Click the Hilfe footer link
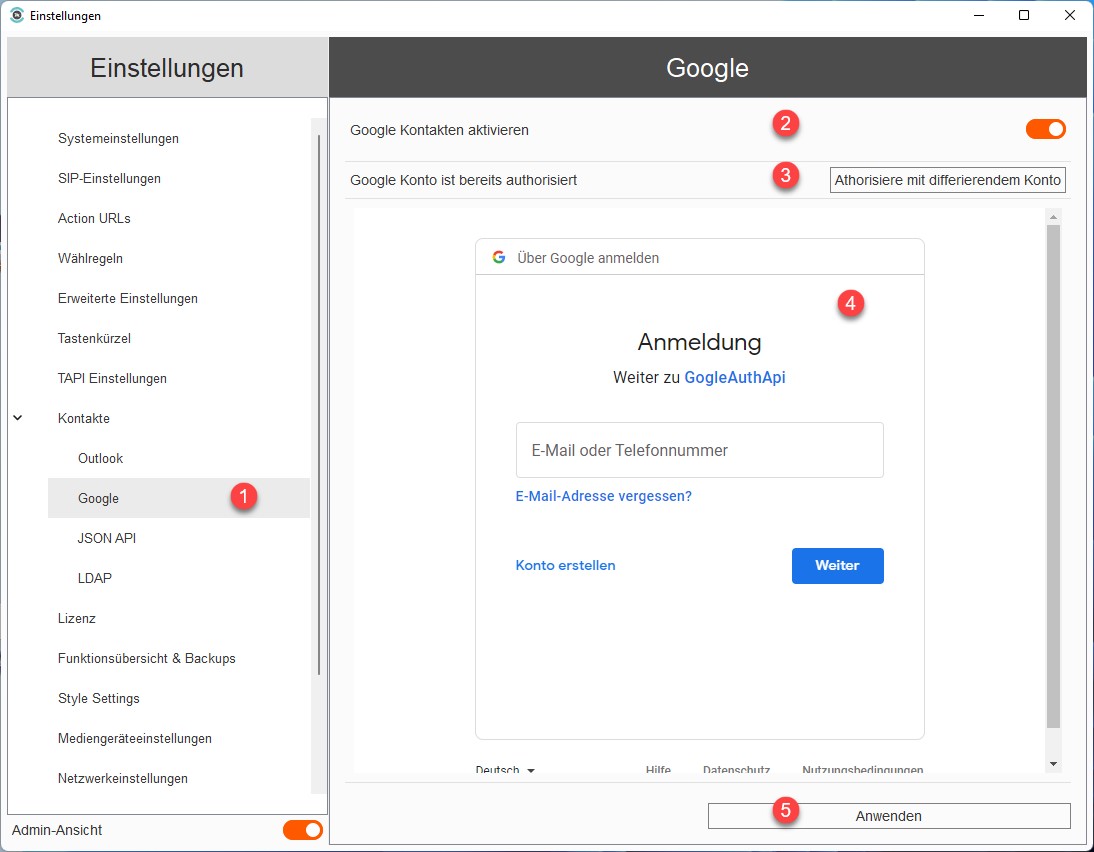Image resolution: width=1094 pixels, height=852 pixels. tap(658, 769)
